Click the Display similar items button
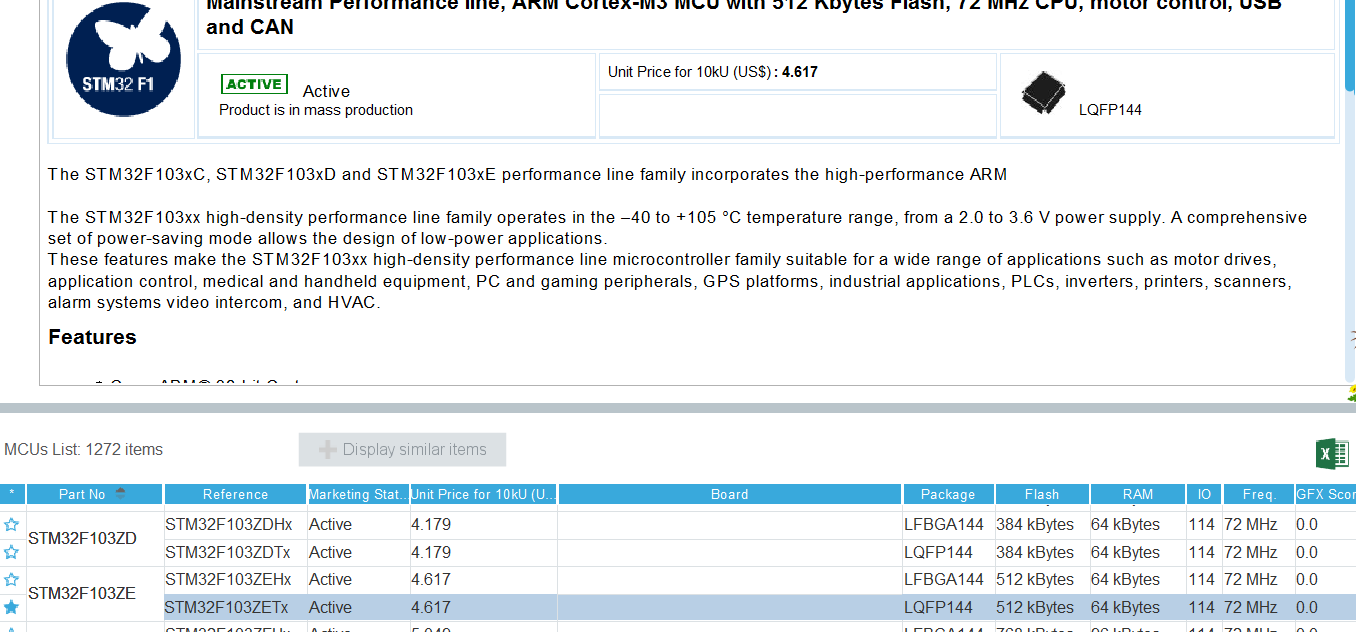The width and height of the screenshot is (1356, 632). pyautogui.click(x=402, y=450)
